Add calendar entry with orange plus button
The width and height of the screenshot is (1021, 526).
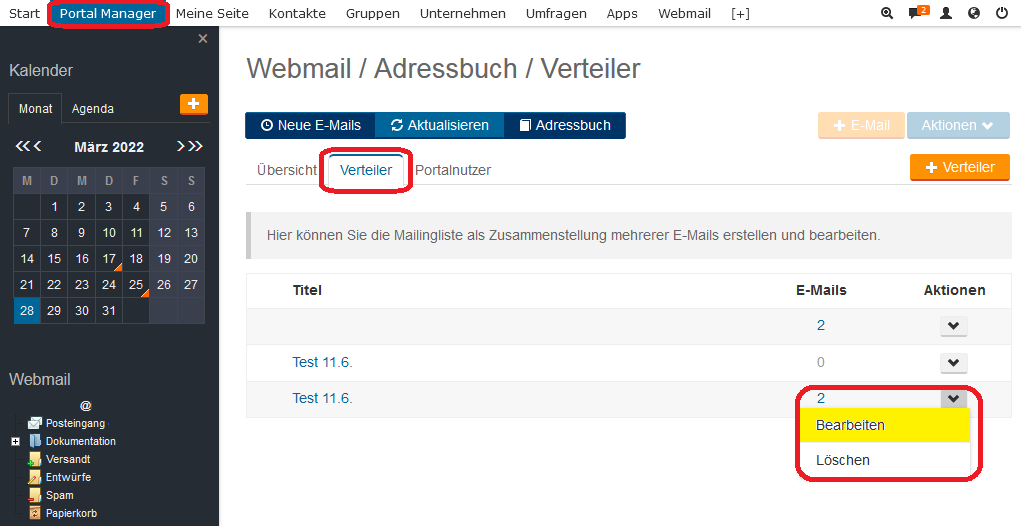click(193, 104)
